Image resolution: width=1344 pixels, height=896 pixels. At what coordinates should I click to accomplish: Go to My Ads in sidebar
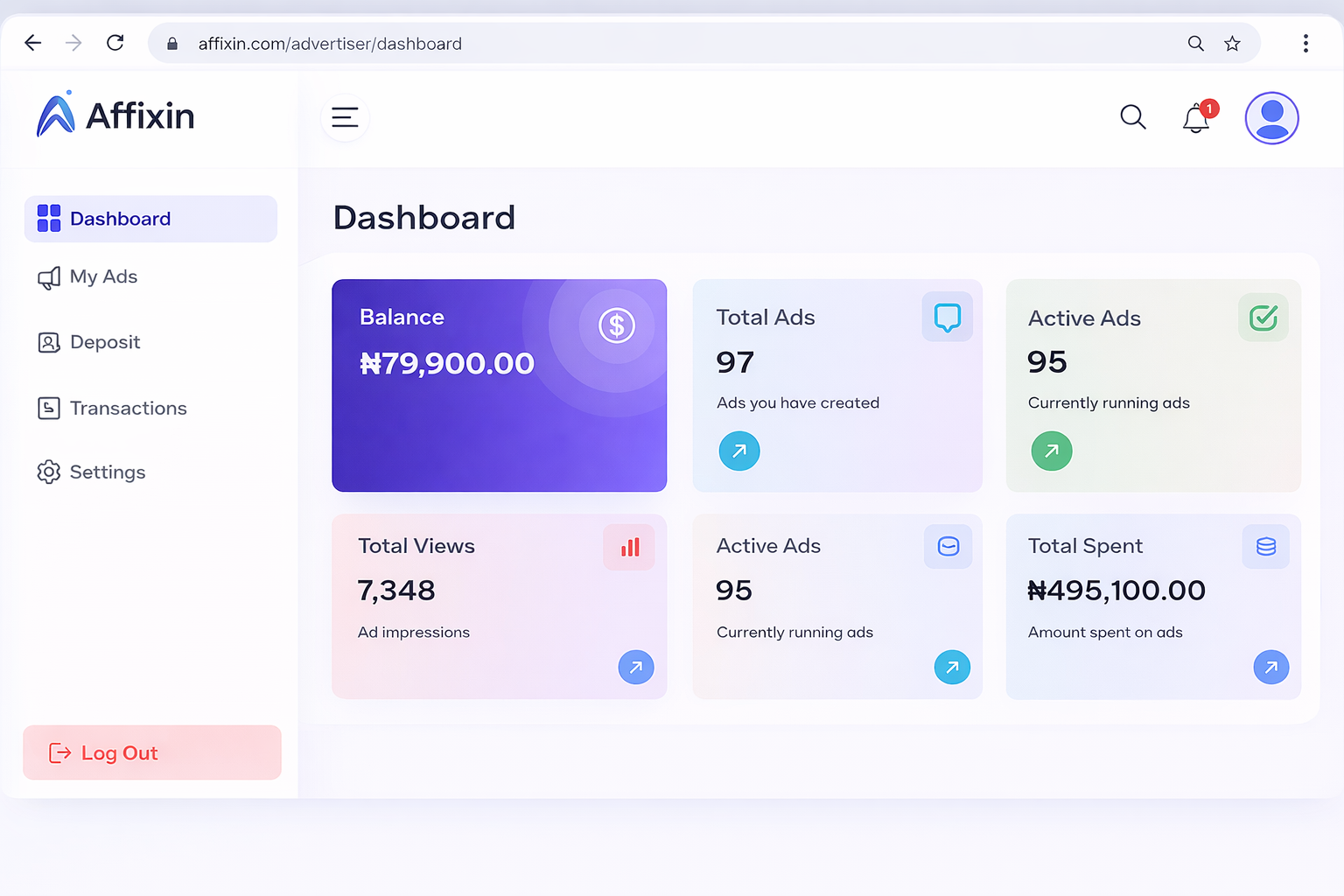point(103,277)
